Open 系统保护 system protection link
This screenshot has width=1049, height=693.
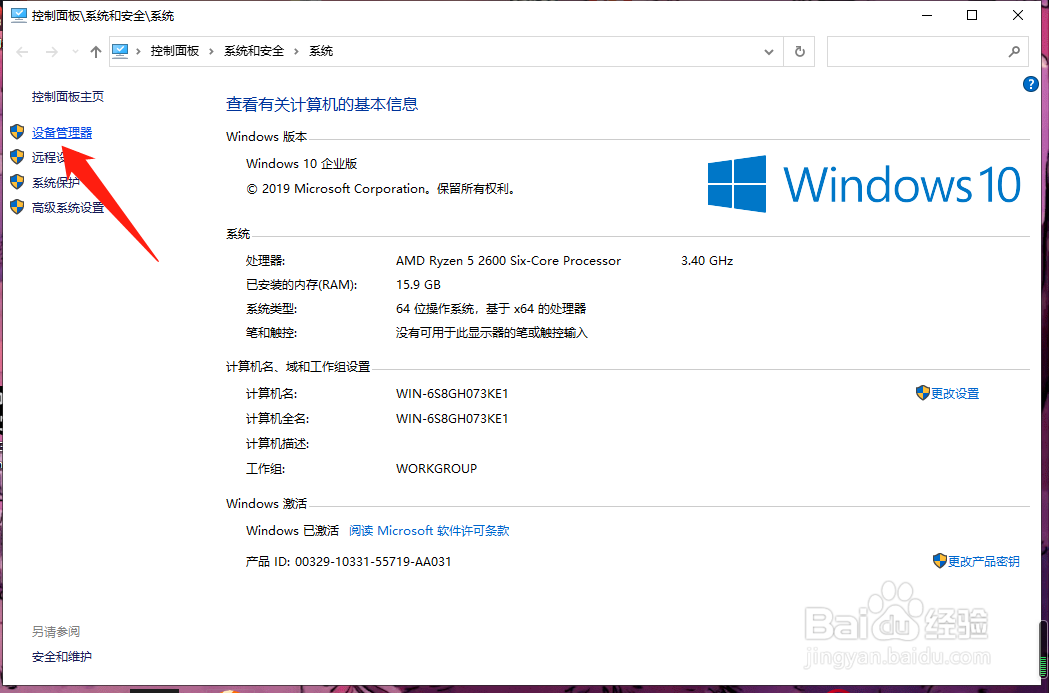point(56,183)
